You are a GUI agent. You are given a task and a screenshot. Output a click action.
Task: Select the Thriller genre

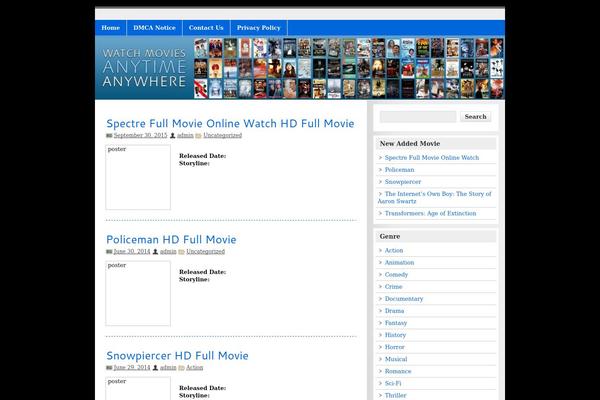point(395,395)
